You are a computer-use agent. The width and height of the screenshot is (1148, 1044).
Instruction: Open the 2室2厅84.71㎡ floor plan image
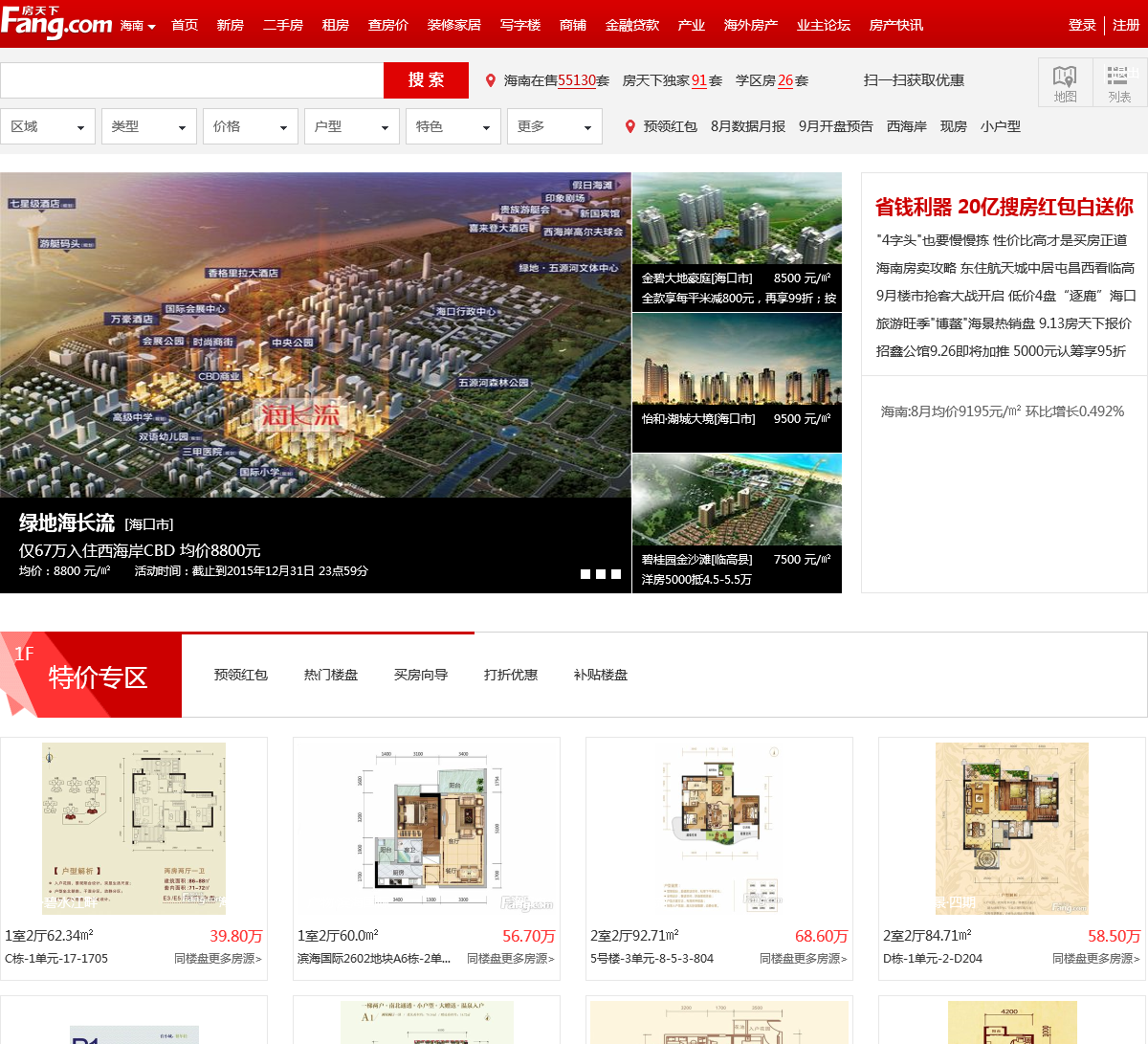tap(1012, 829)
